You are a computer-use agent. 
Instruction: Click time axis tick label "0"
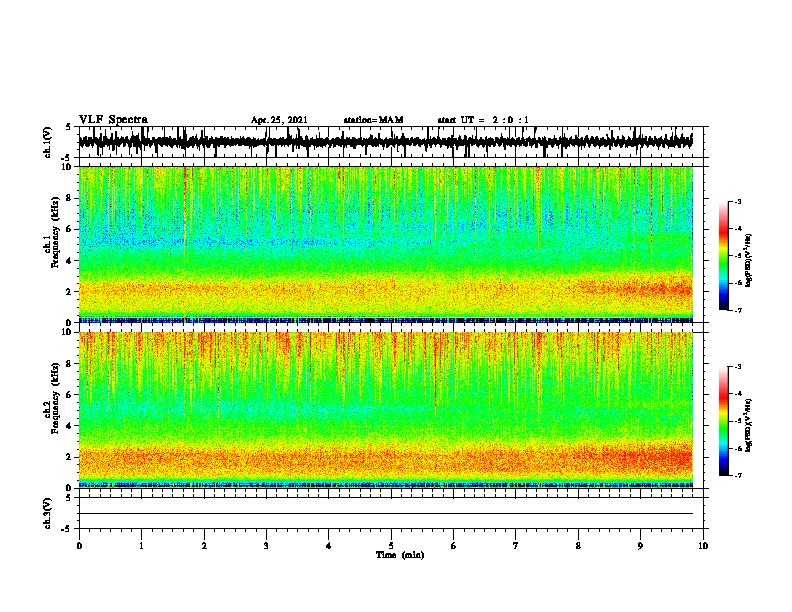(x=79, y=546)
